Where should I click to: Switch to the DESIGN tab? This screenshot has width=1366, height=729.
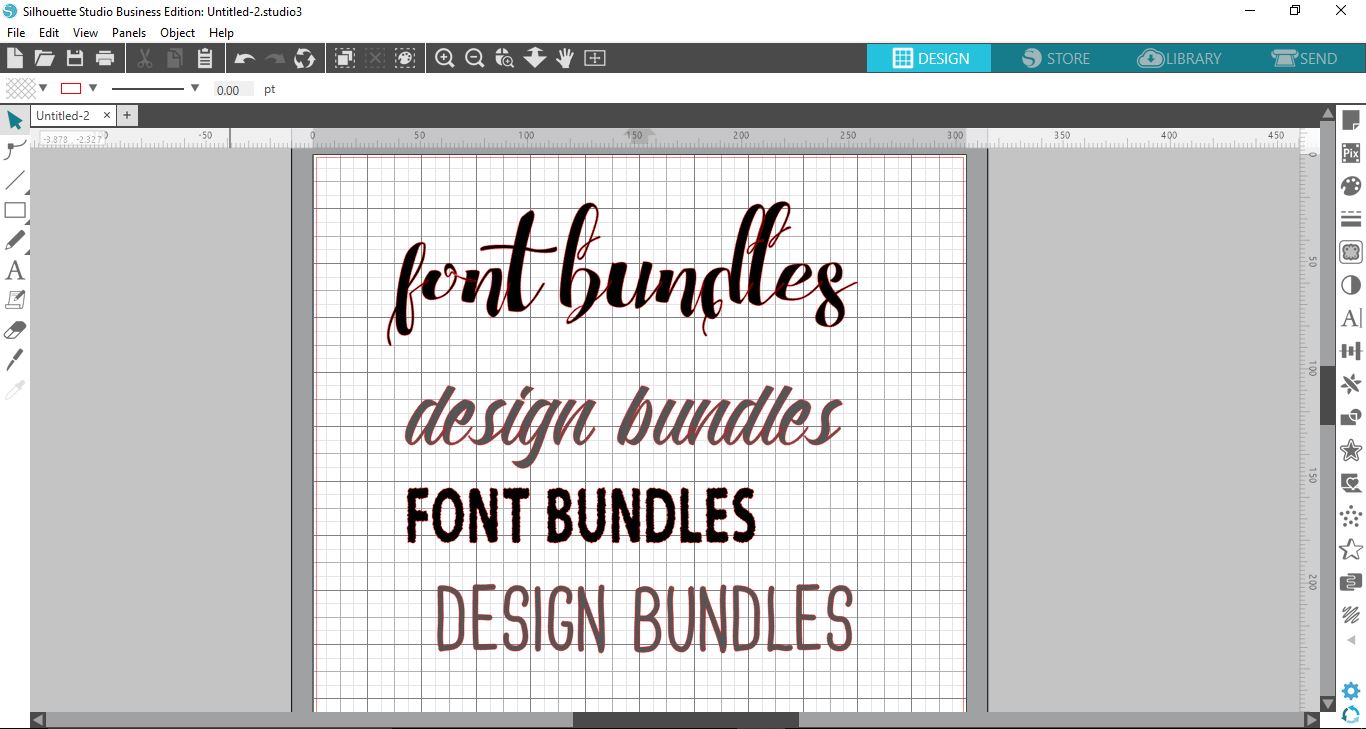[929, 58]
